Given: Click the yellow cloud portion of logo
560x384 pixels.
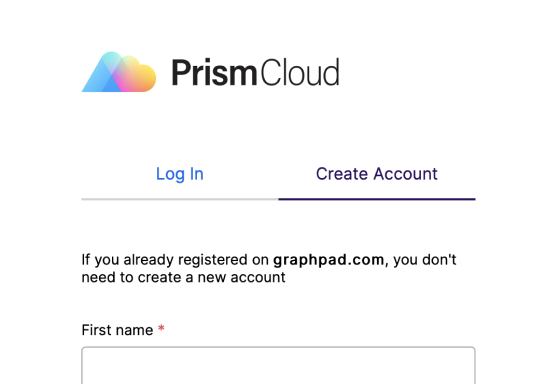Looking at the screenshot, I should point(144,77).
